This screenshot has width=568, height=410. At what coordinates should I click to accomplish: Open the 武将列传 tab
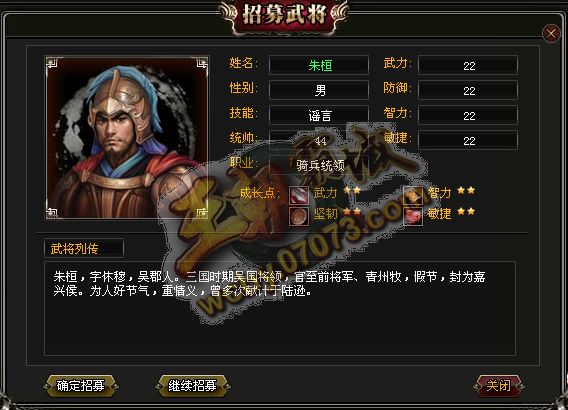pyautogui.click(x=84, y=248)
